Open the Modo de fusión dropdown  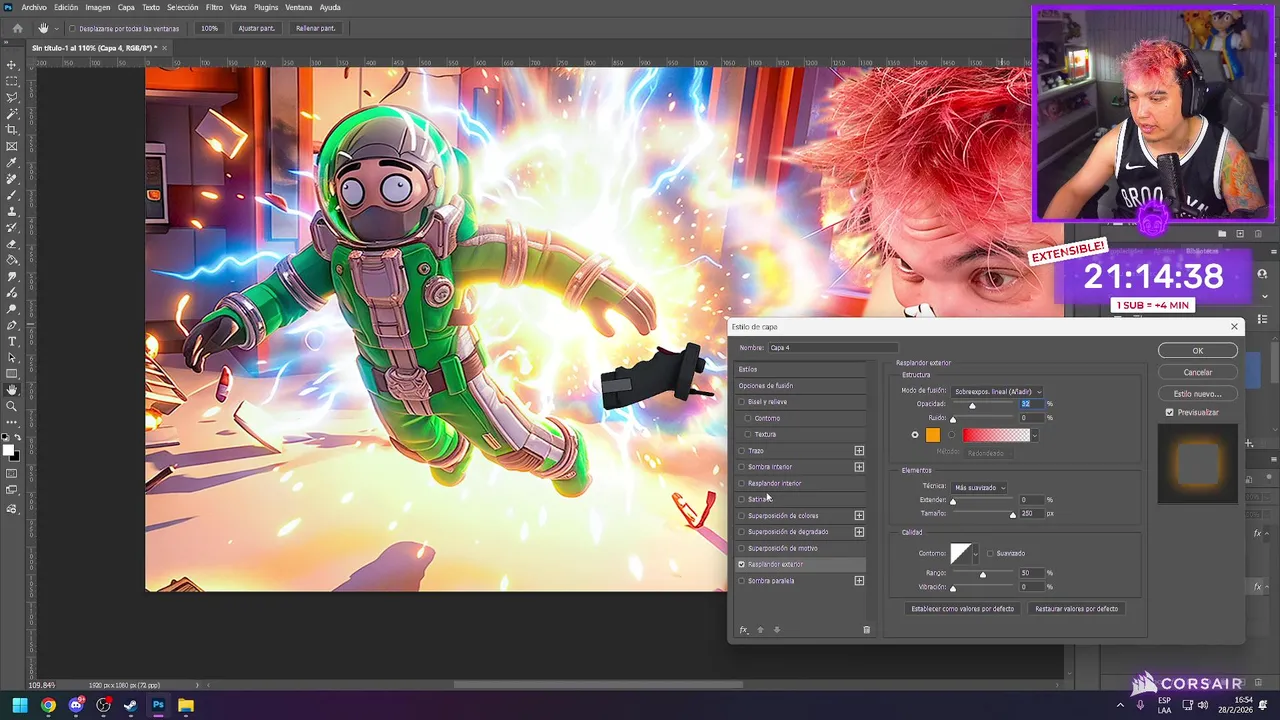(997, 391)
